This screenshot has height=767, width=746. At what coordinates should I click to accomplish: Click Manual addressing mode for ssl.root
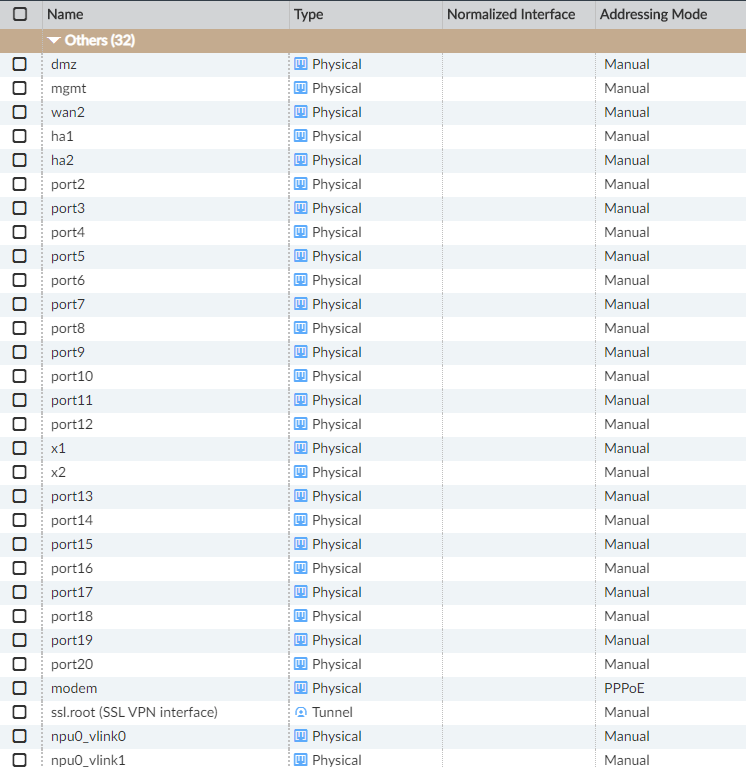(x=627, y=712)
